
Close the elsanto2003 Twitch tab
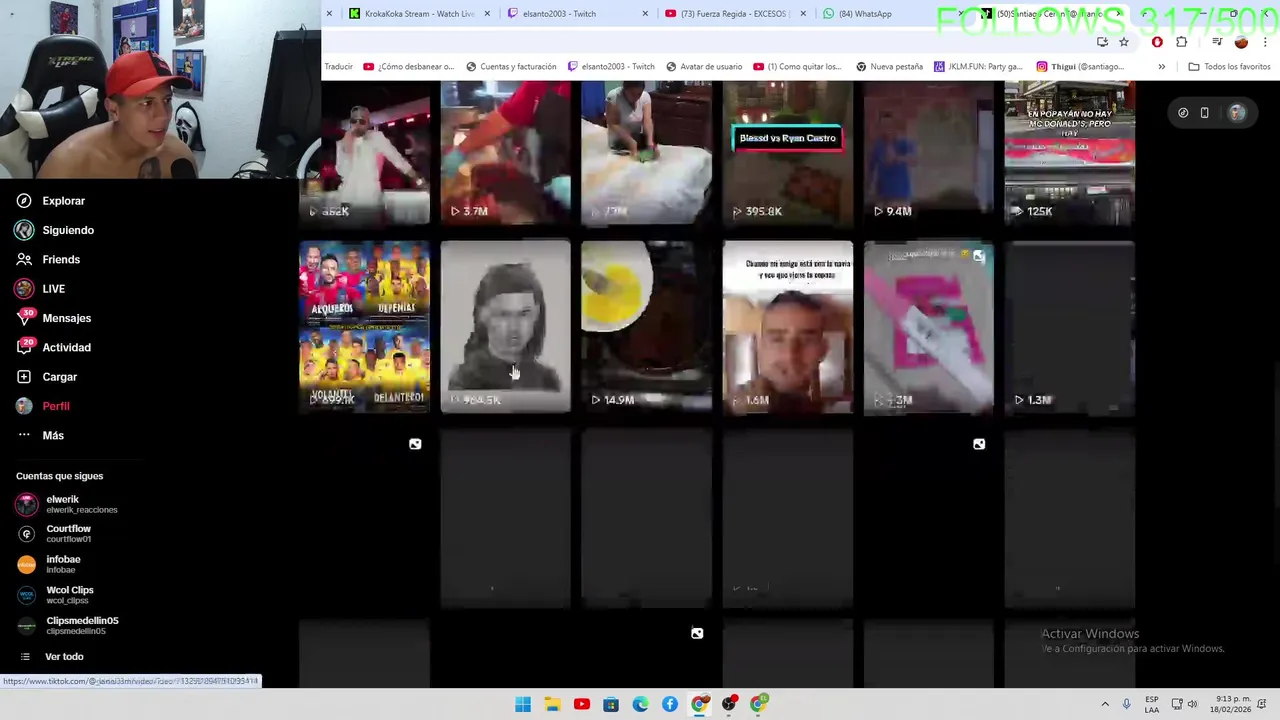coord(645,14)
